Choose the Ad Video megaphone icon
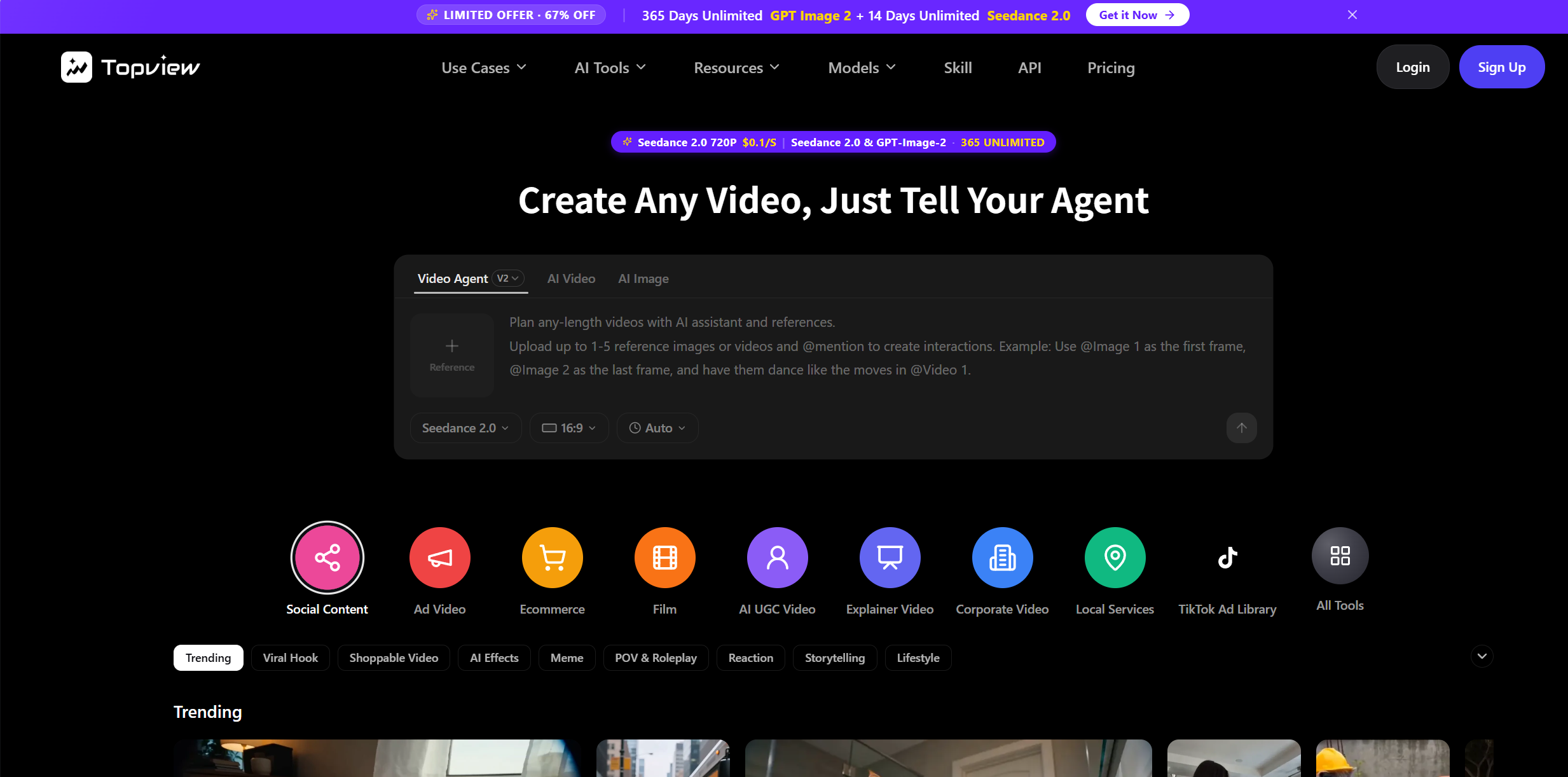1568x777 pixels. pyautogui.click(x=440, y=558)
